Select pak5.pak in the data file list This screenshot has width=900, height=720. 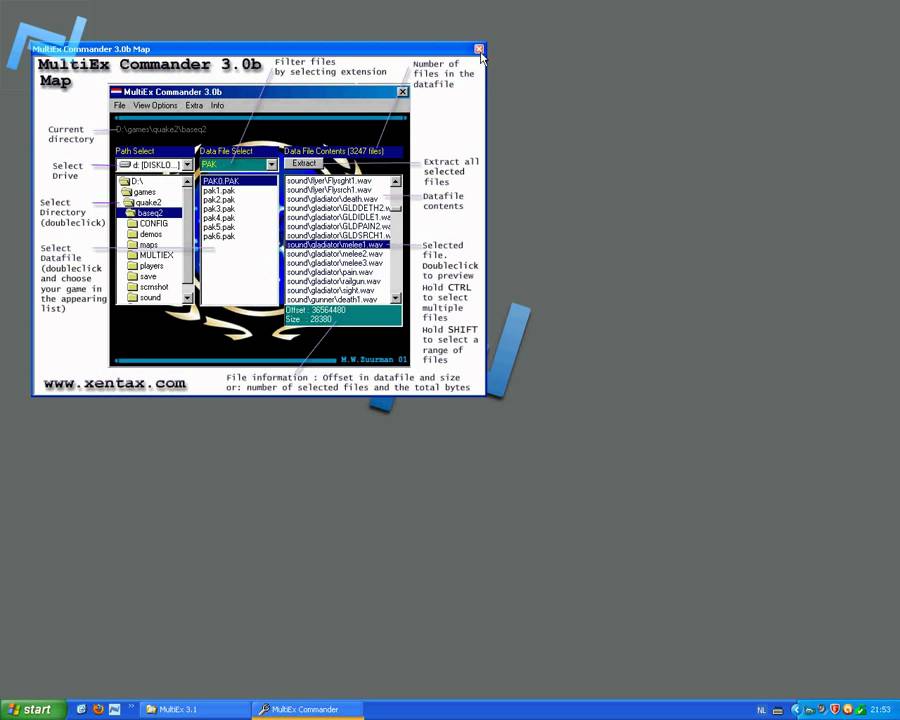coord(219,227)
